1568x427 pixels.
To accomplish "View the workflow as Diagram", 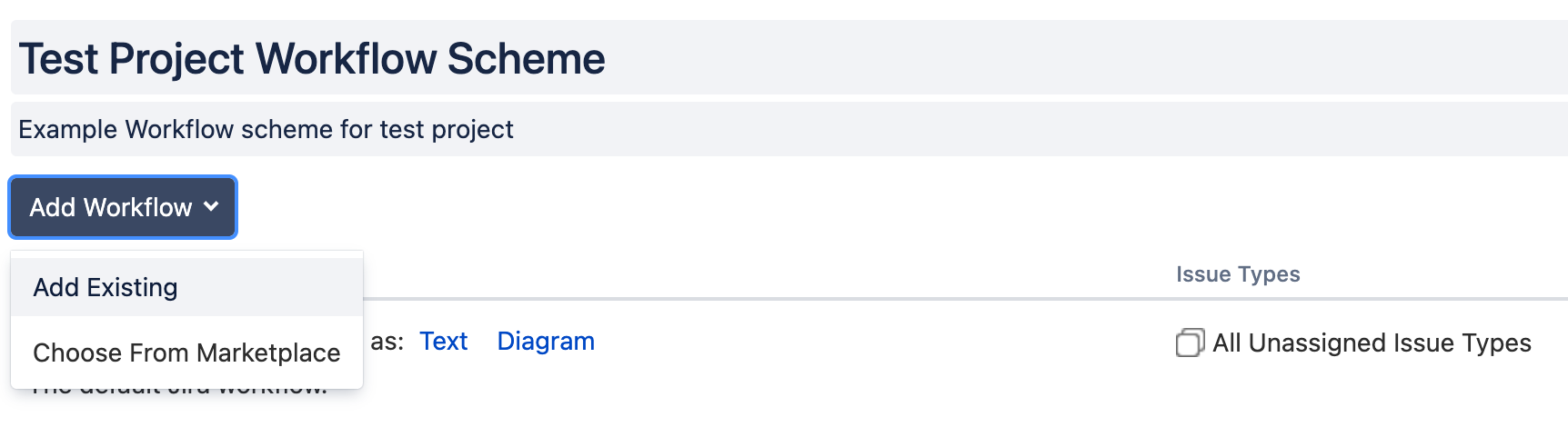I will [546, 342].
